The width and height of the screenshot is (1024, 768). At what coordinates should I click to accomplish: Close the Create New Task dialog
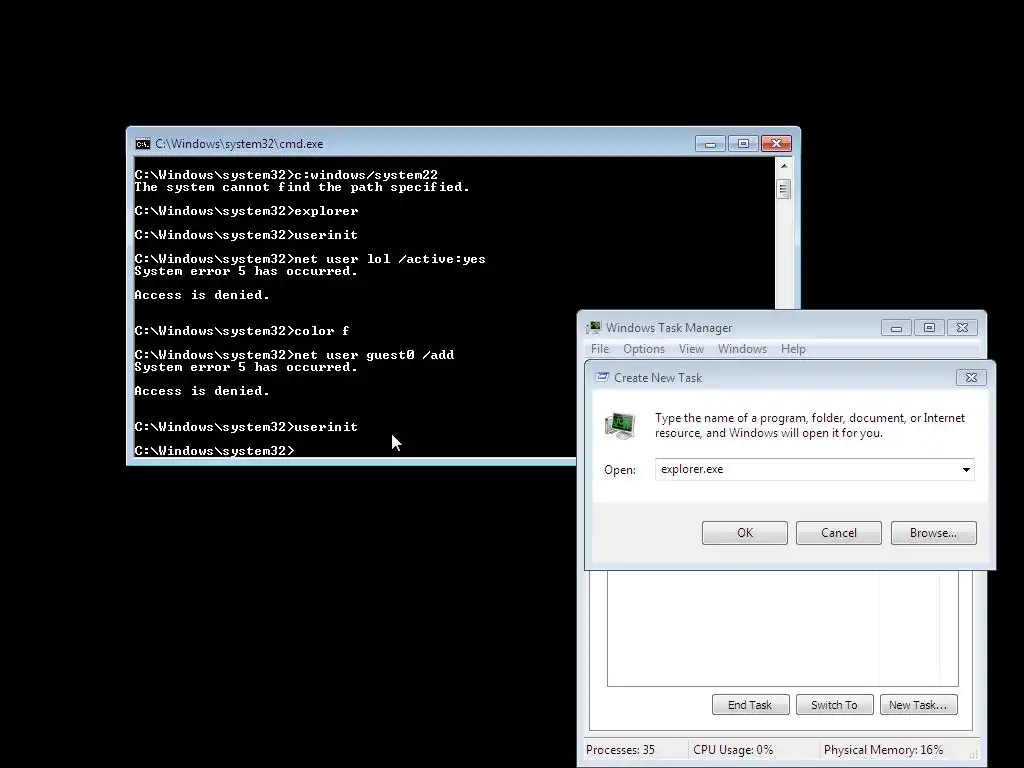(x=971, y=377)
